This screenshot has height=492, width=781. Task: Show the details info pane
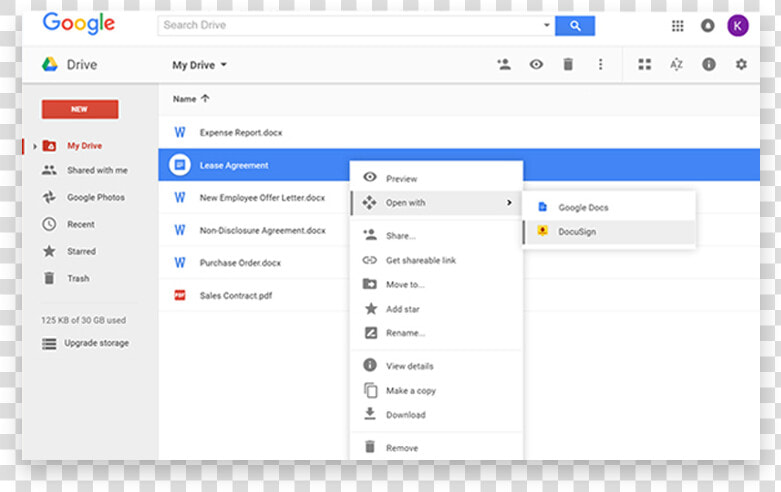(709, 64)
